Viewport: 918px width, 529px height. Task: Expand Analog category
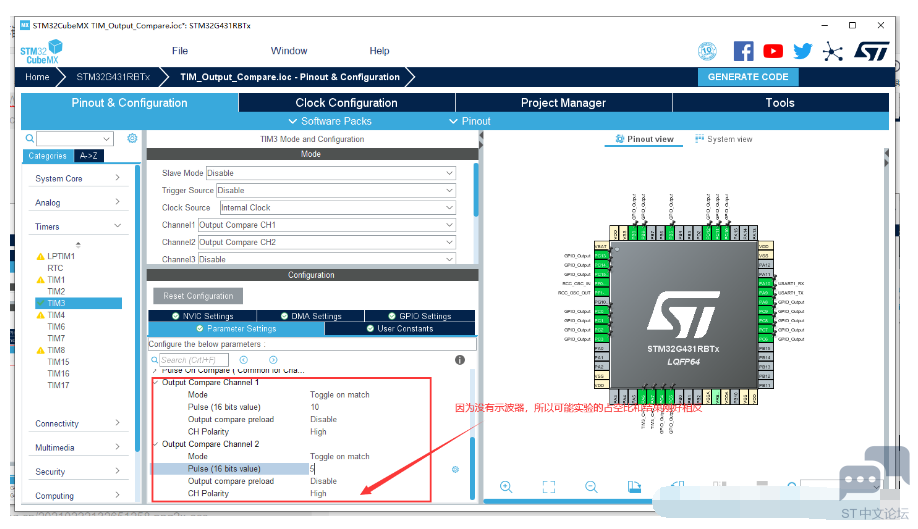[x=77, y=202]
